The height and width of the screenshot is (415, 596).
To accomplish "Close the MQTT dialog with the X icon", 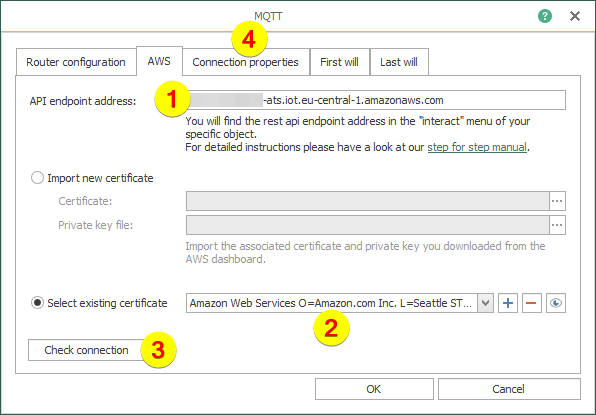I will 575,16.
